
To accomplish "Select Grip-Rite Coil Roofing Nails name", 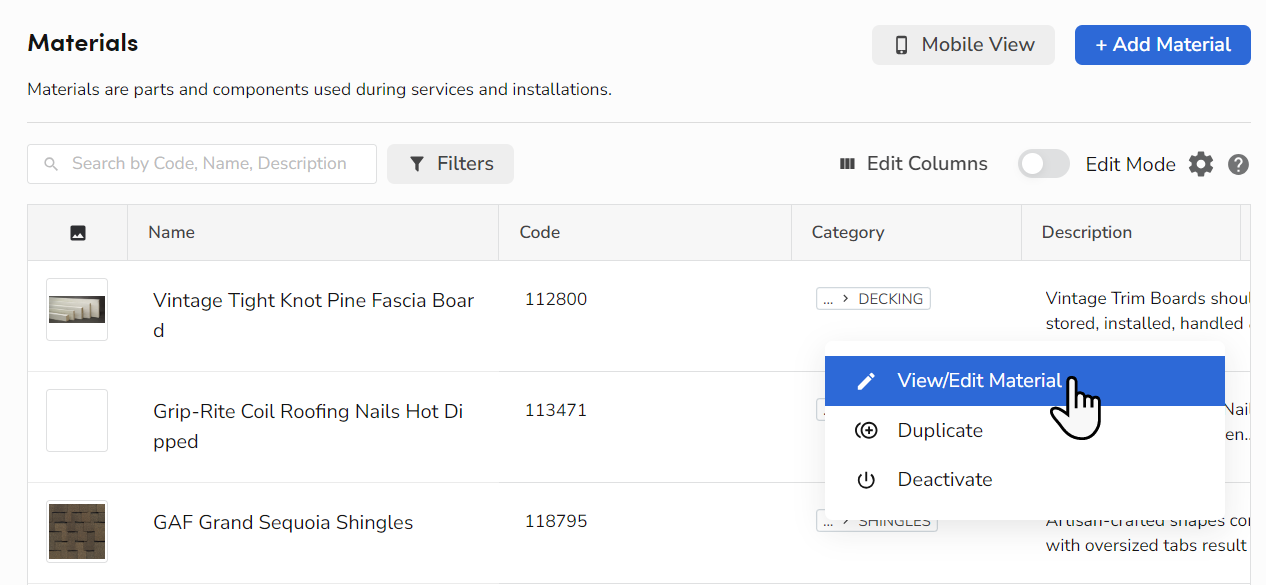I will pyautogui.click(x=308, y=426).
